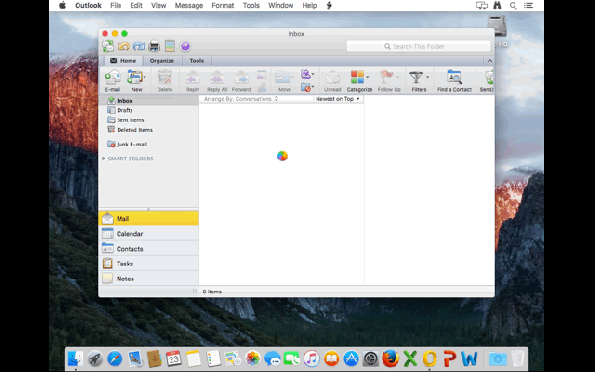Screen dimensions: 595x372
Task: Open iTunes from the Dock
Action: 311,358
